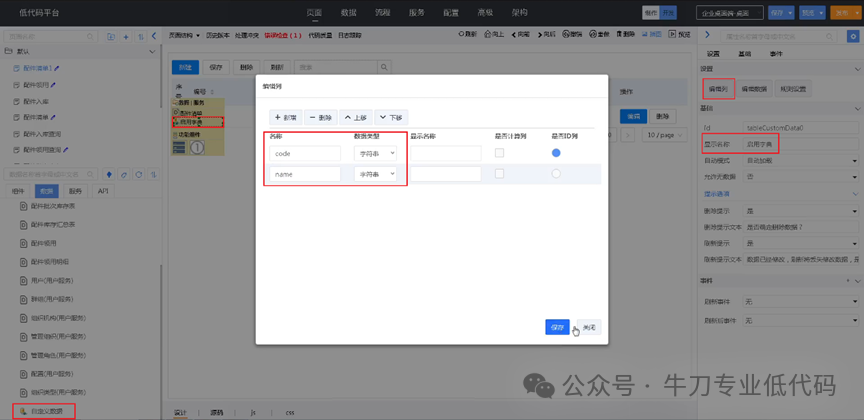Image resolution: width=864 pixels, height=420 pixels.
Task: Click the search icon beside the table search box
Action: 384,67
